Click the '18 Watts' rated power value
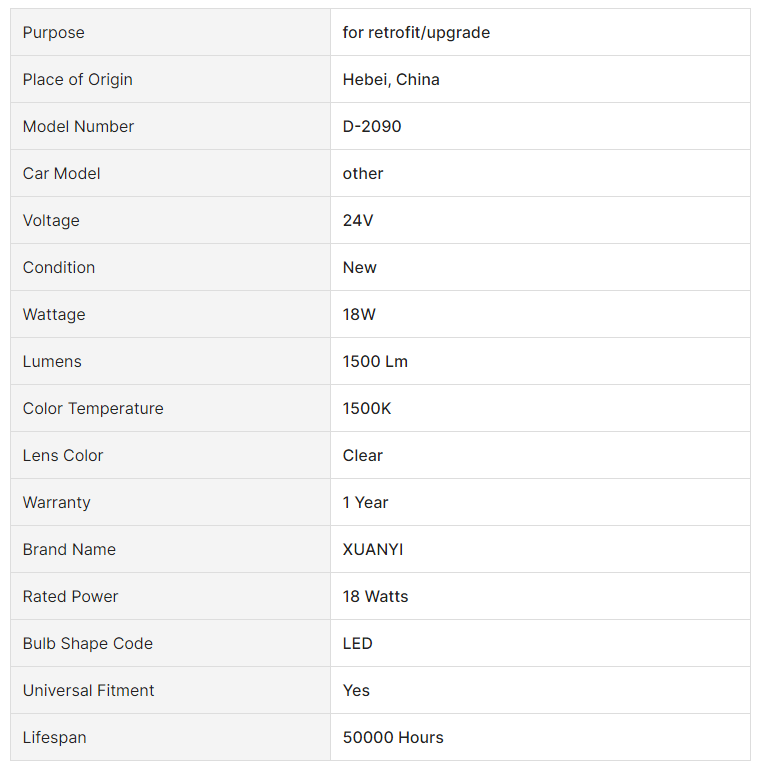This screenshot has width=768, height=775. (375, 596)
